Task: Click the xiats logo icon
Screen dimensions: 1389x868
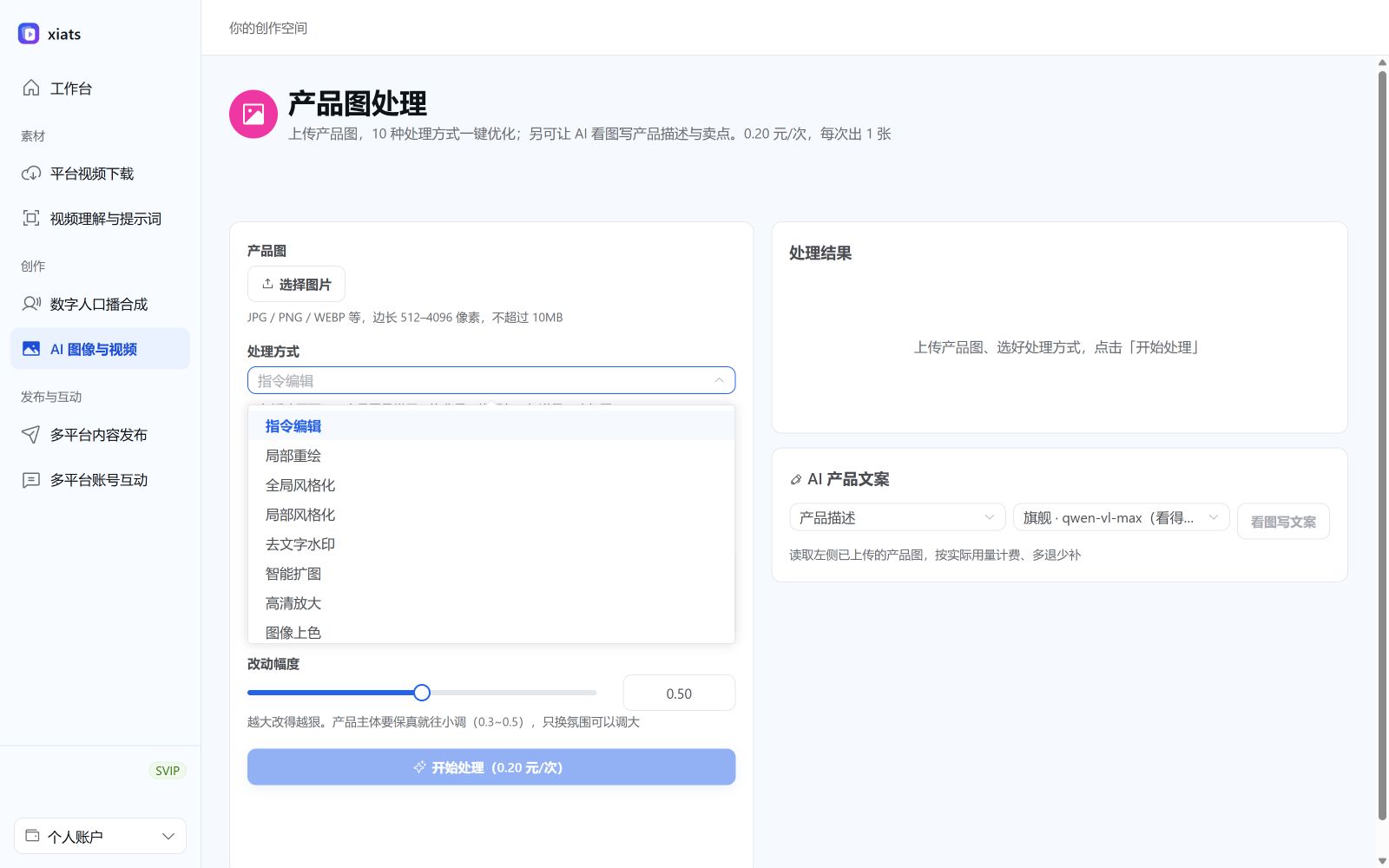Action: [29, 34]
